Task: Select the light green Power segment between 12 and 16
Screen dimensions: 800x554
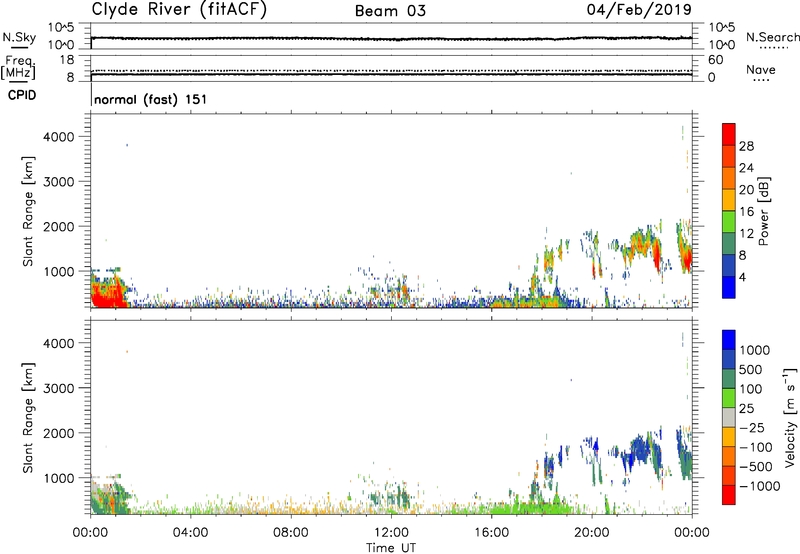Action: (x=729, y=221)
